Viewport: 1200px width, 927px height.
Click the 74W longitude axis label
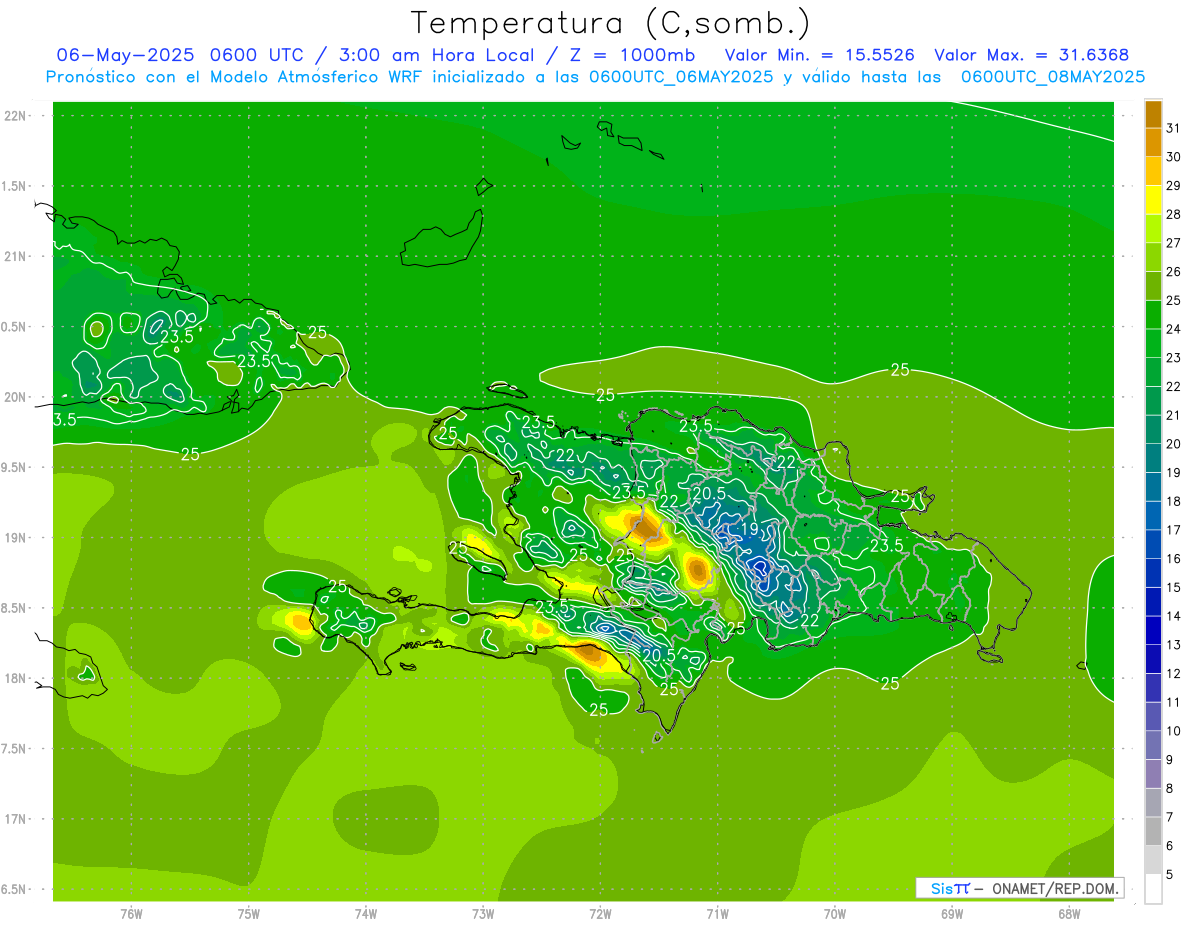coord(366,913)
